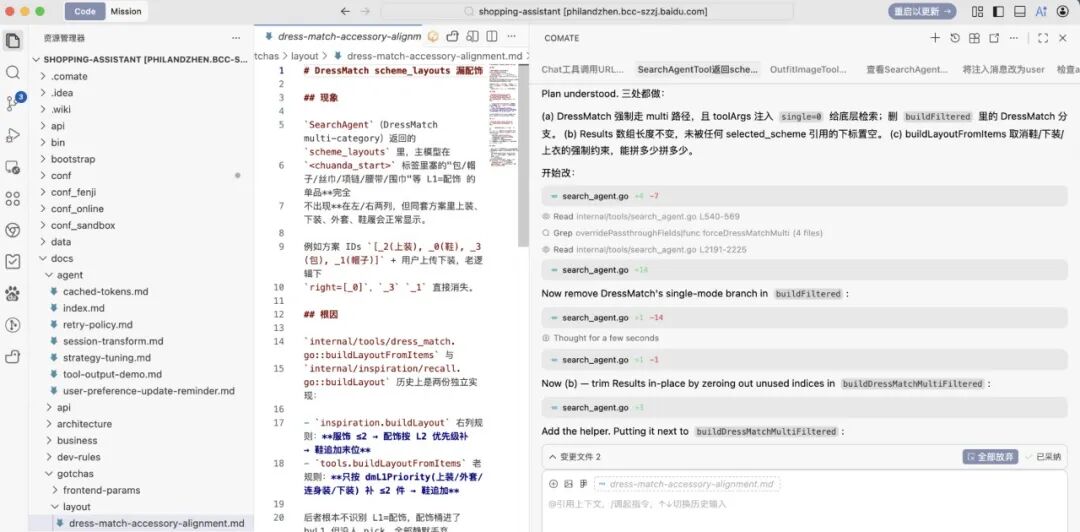
Task: Open Comate panel more options ellipsis
Action: [x=1013, y=38]
